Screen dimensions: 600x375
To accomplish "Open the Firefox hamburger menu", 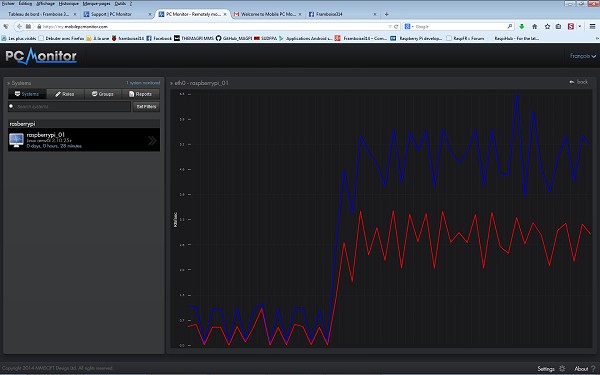I will pyautogui.click(x=592, y=26).
